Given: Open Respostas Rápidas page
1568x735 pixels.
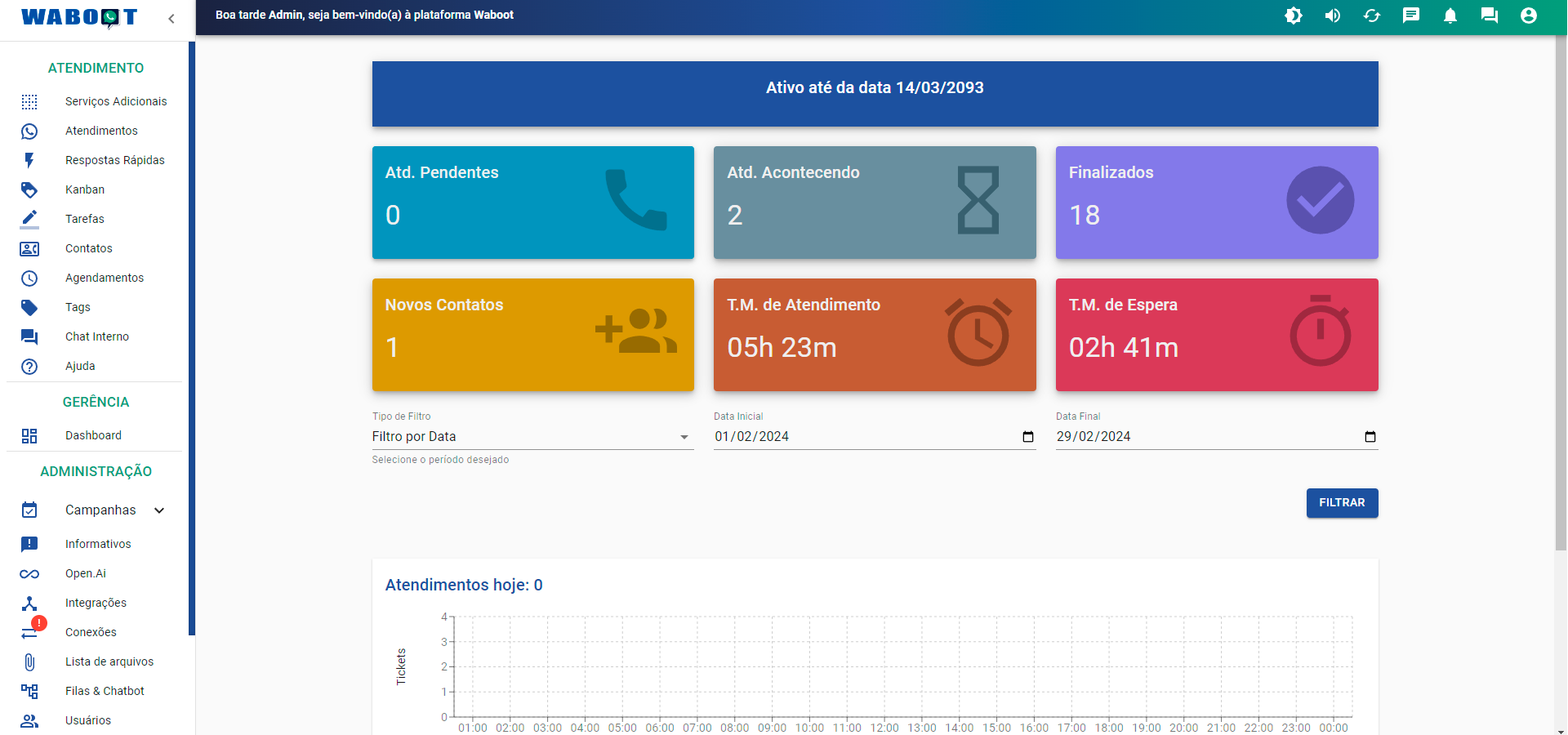Looking at the screenshot, I should click(115, 160).
